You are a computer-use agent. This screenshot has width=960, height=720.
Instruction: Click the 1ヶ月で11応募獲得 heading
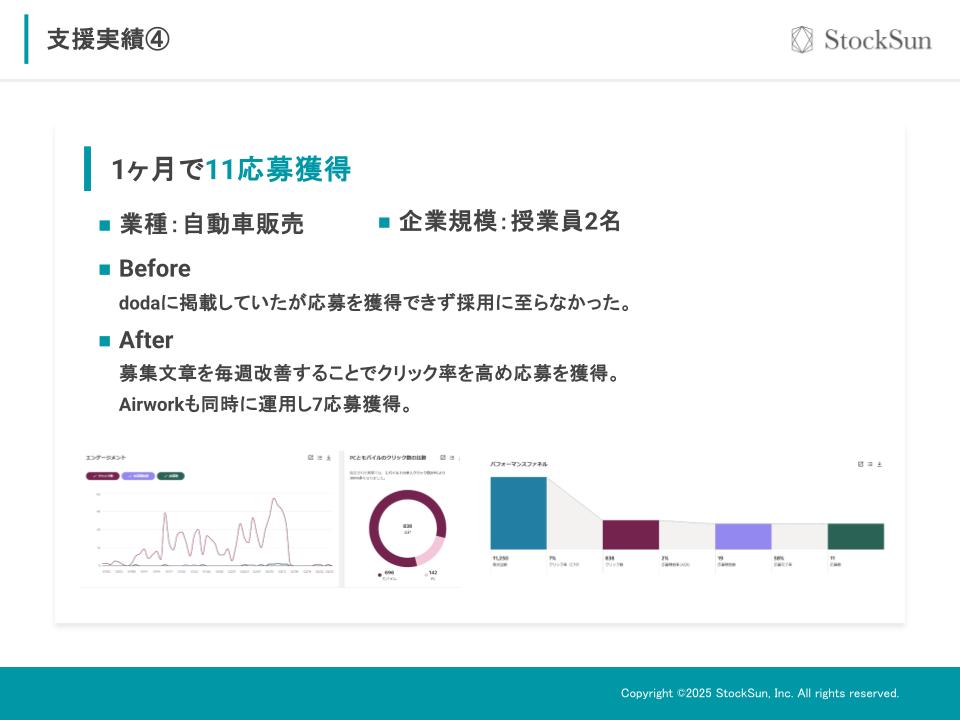(x=231, y=170)
